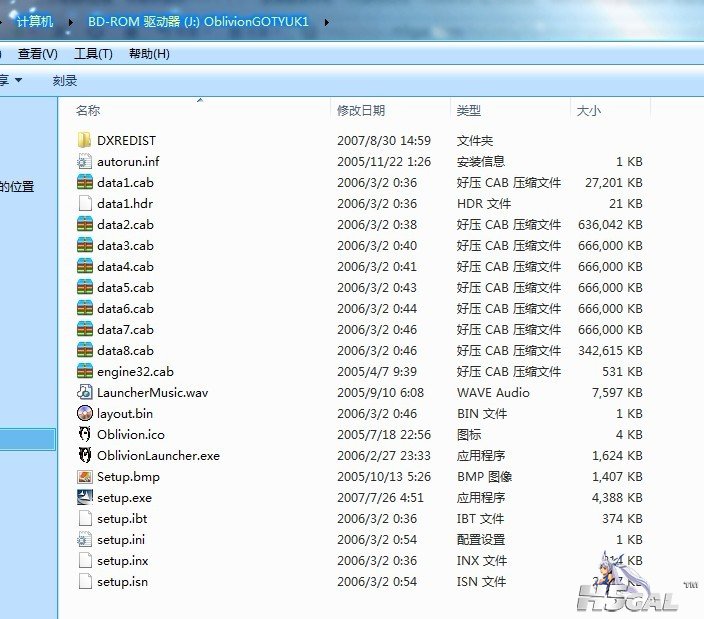Viewport: 704px width, 619px height.
Task: Select the setup.exe installer icon
Action: pos(84,497)
